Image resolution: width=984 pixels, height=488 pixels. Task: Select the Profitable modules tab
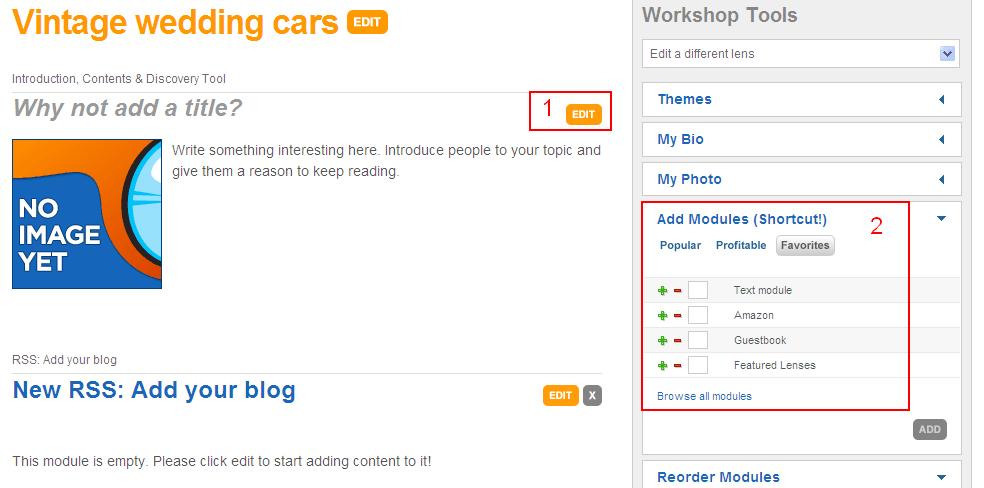[741, 245]
